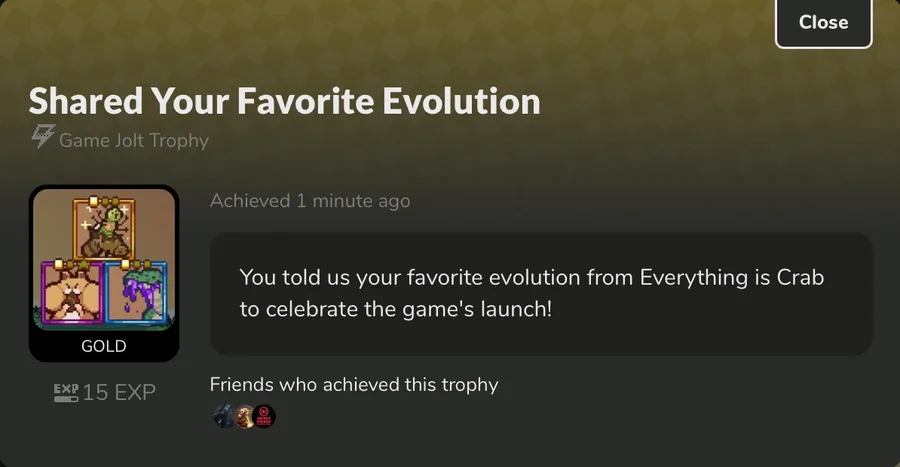The image size is (900, 467).
Task: Open the golden-brown friend avatar
Action: [244, 417]
